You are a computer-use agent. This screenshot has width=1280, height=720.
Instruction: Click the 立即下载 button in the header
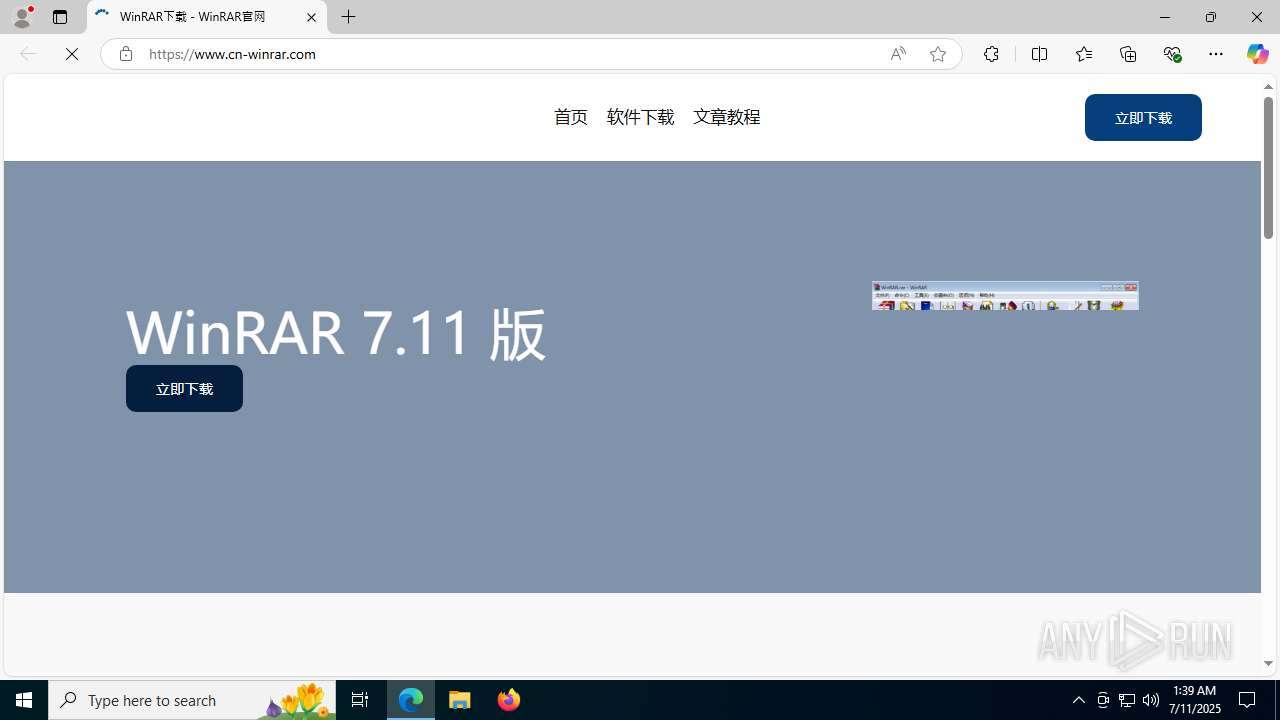[1143, 117]
